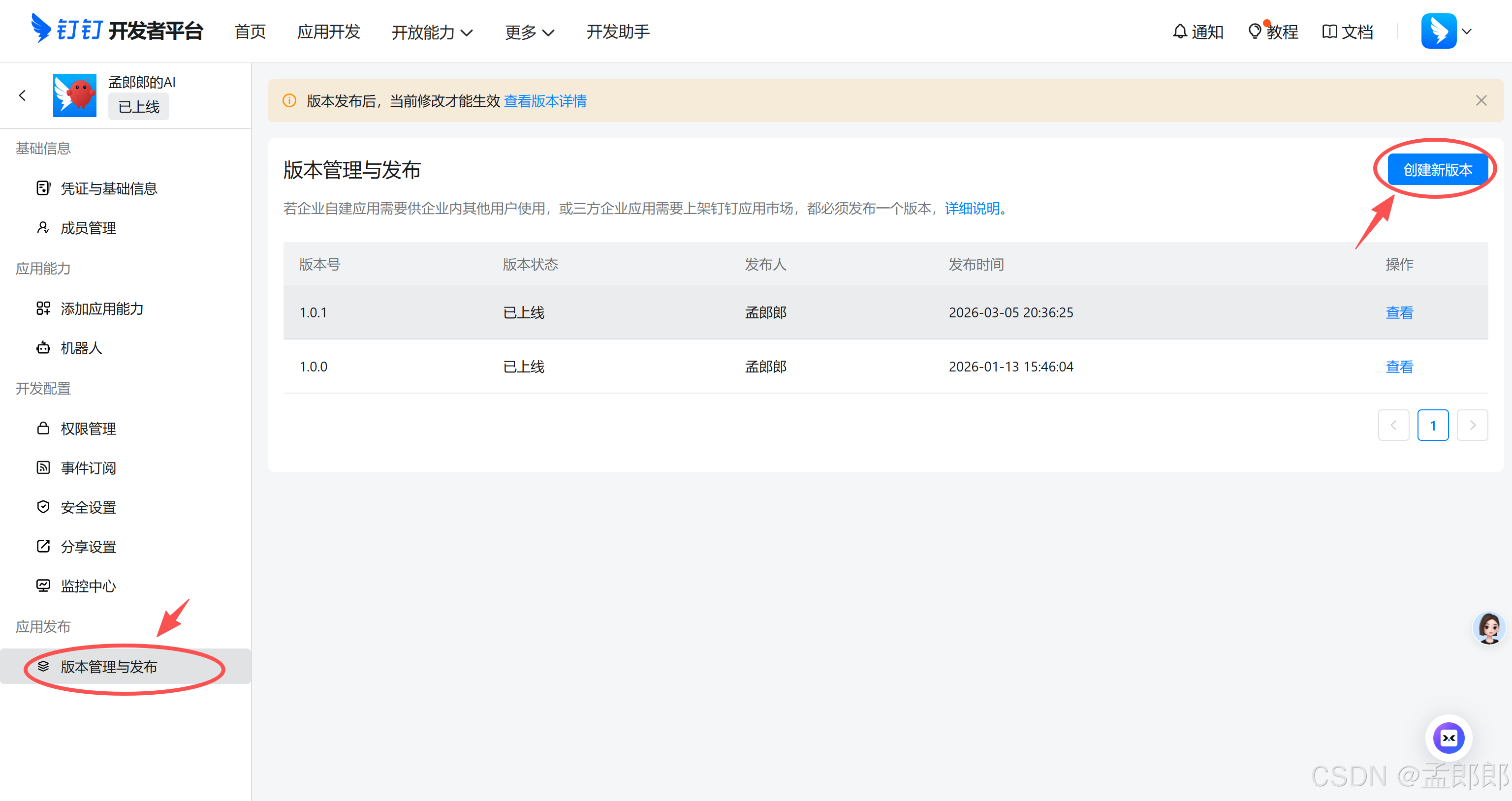Open the robot icon menu item

coord(43,348)
